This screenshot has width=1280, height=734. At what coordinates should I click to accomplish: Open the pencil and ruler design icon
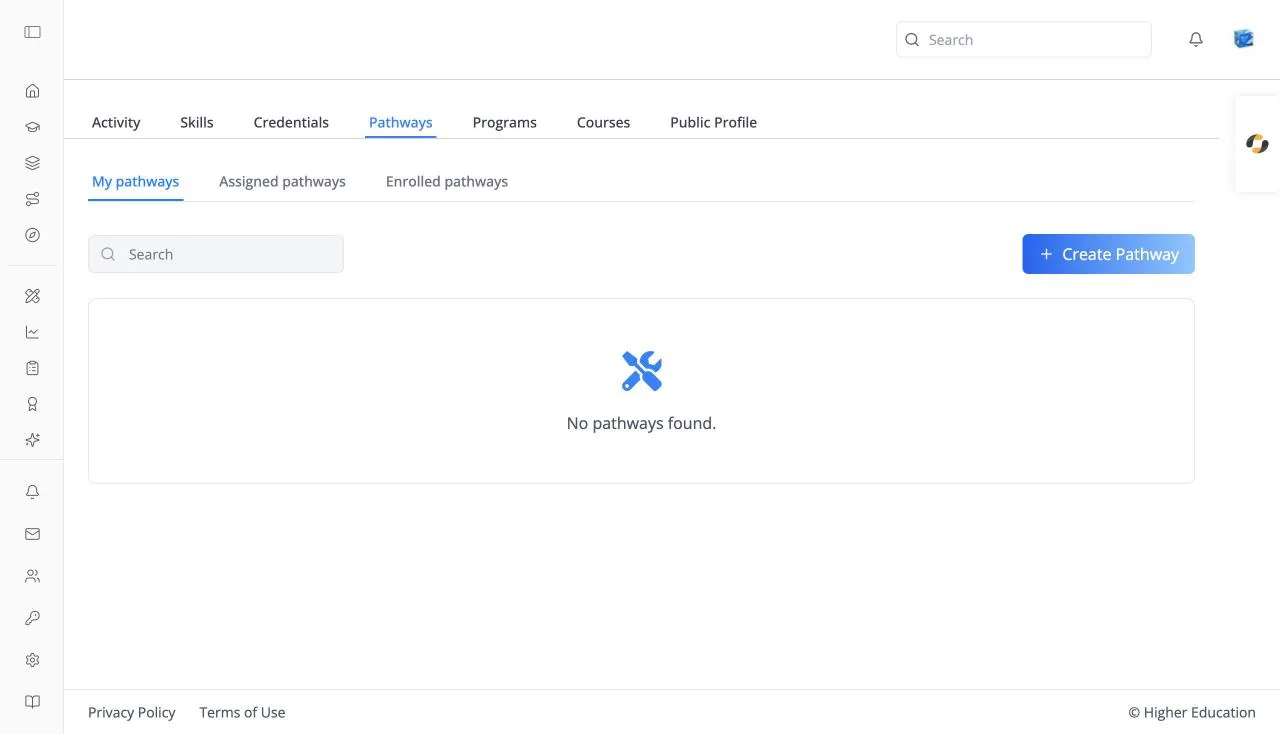pos(32,296)
